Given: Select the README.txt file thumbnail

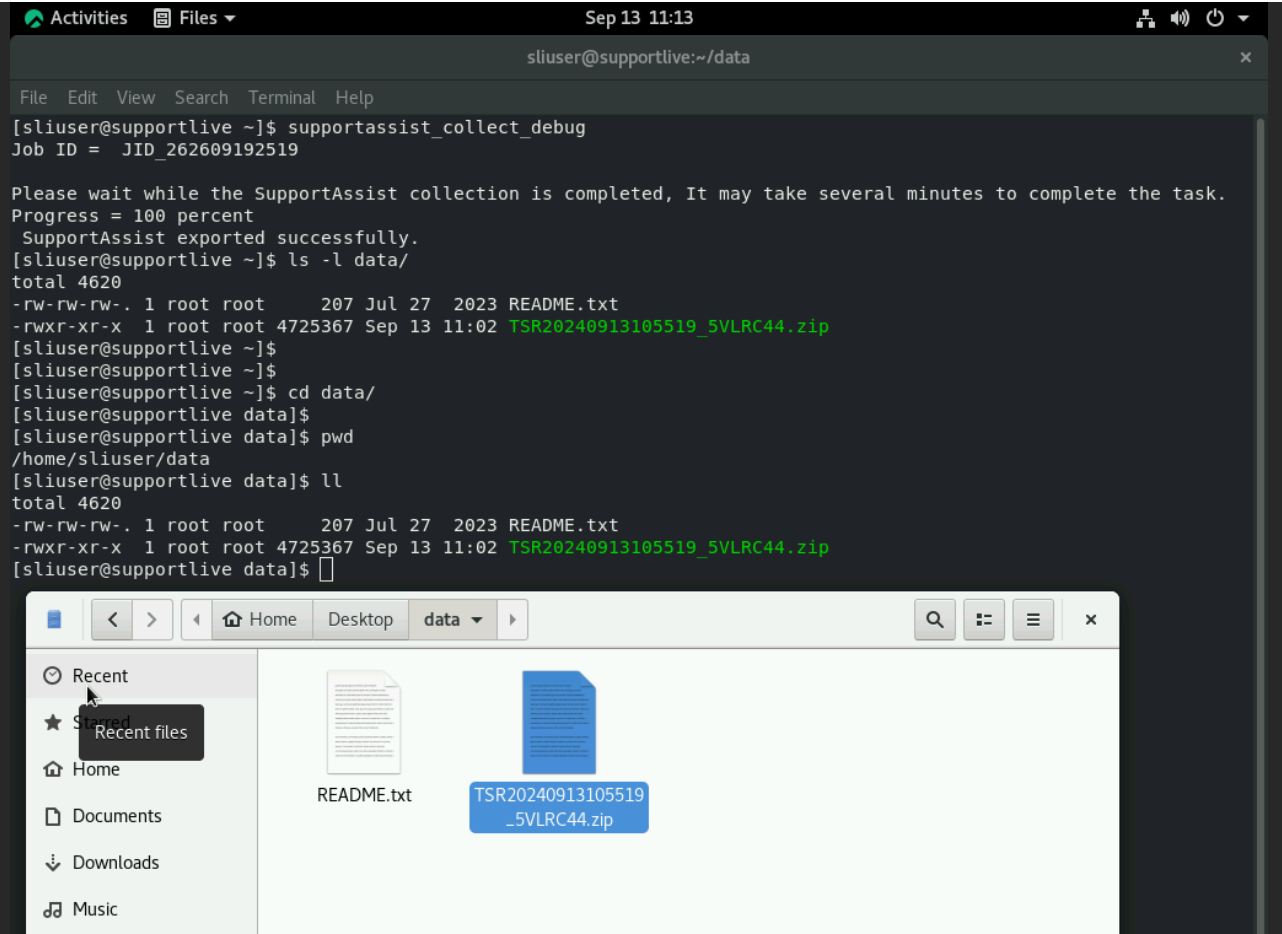Looking at the screenshot, I should click(x=363, y=723).
